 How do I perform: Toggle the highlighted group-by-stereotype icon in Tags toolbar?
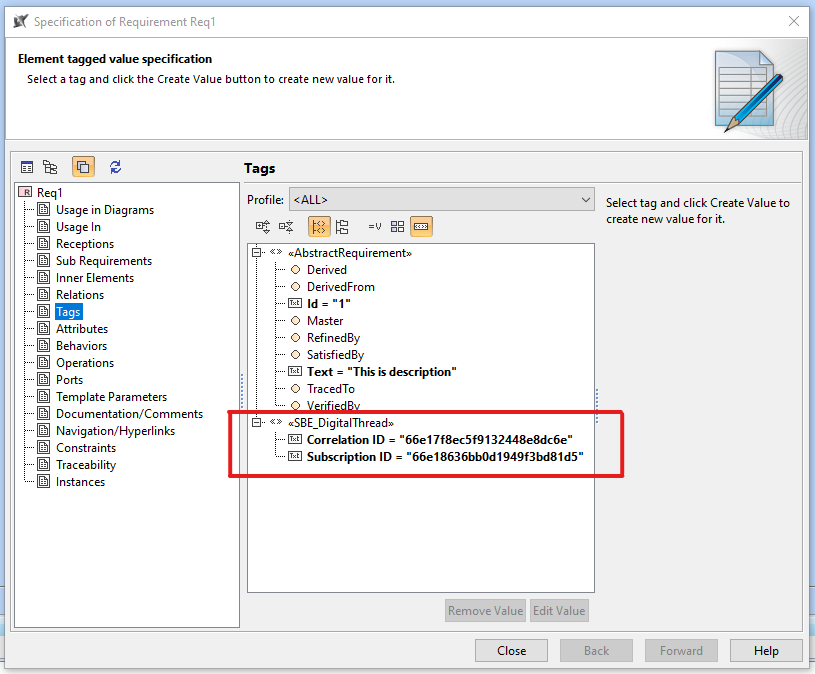[x=319, y=227]
